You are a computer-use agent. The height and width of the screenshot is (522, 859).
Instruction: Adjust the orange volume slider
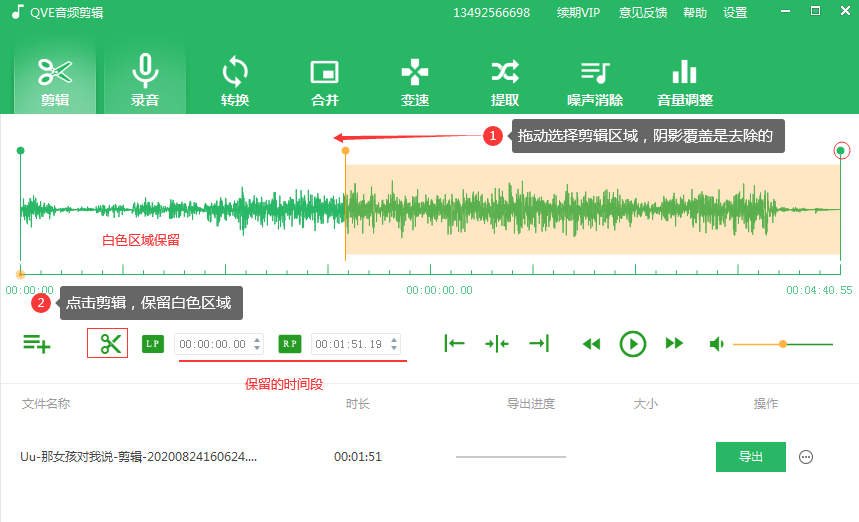(783, 344)
